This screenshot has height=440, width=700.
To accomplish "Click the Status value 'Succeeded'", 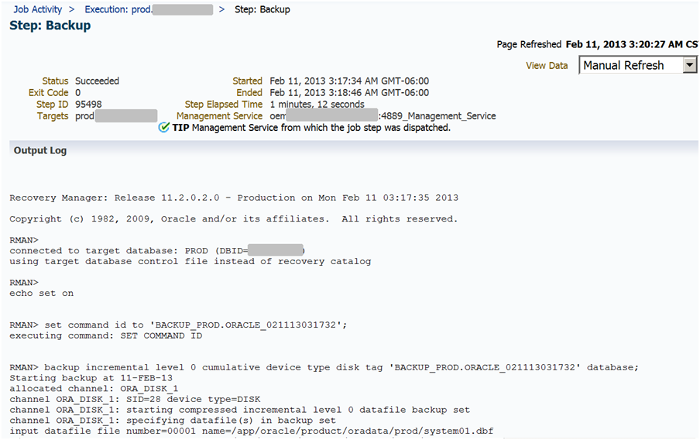I will [97, 81].
